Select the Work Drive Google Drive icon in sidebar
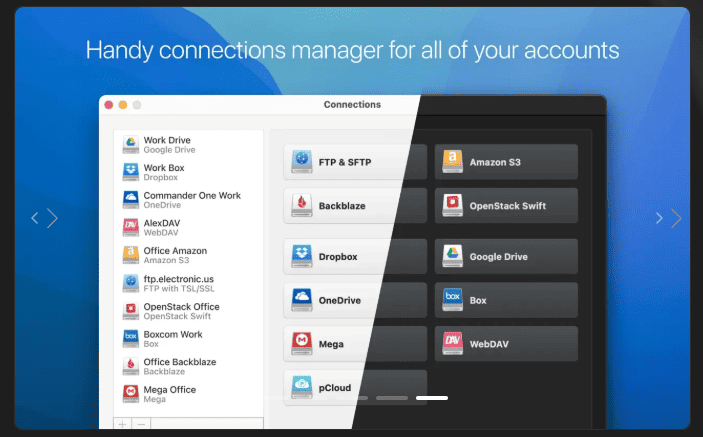 point(130,145)
